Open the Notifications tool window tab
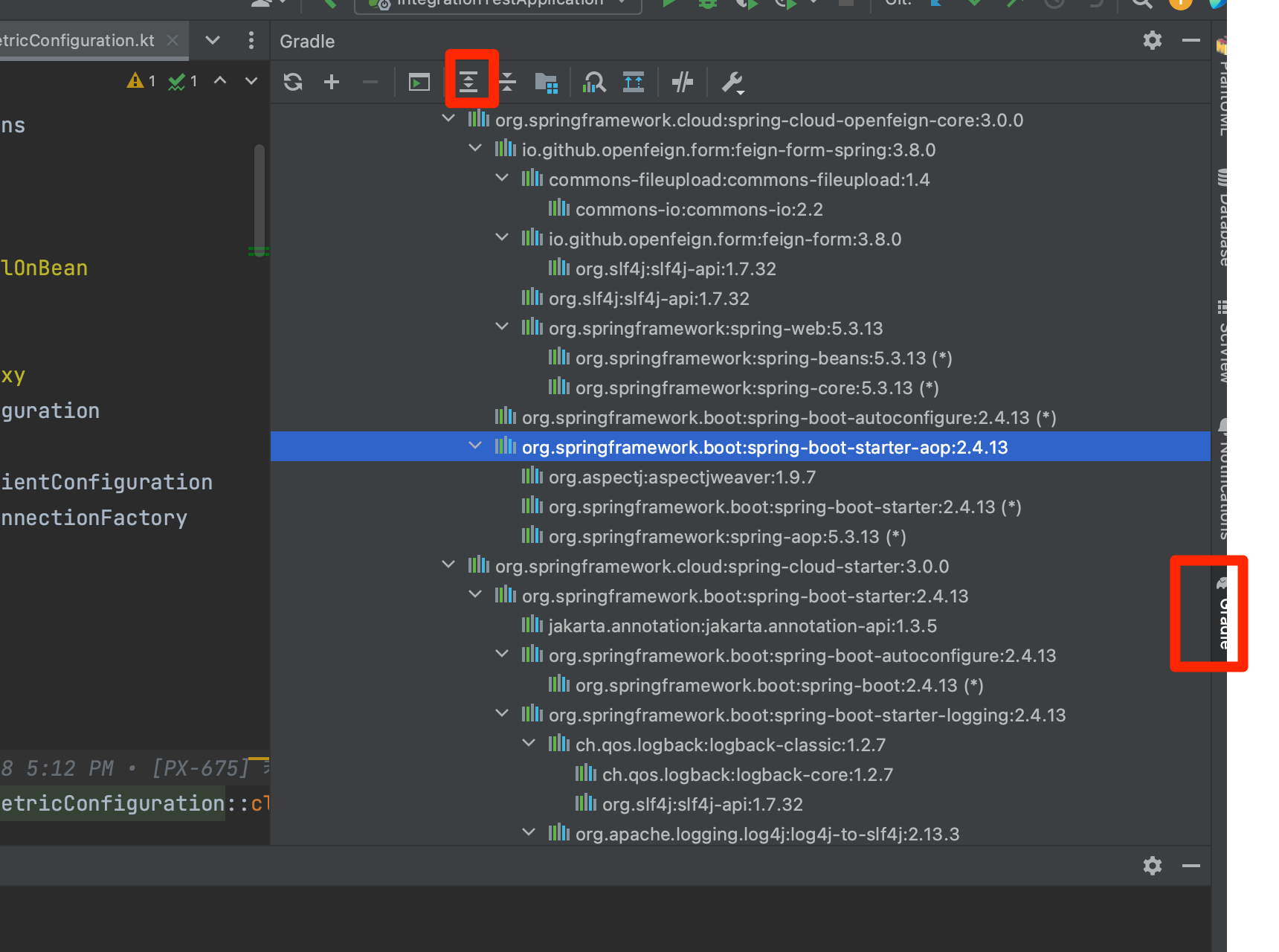 pos(1222,479)
